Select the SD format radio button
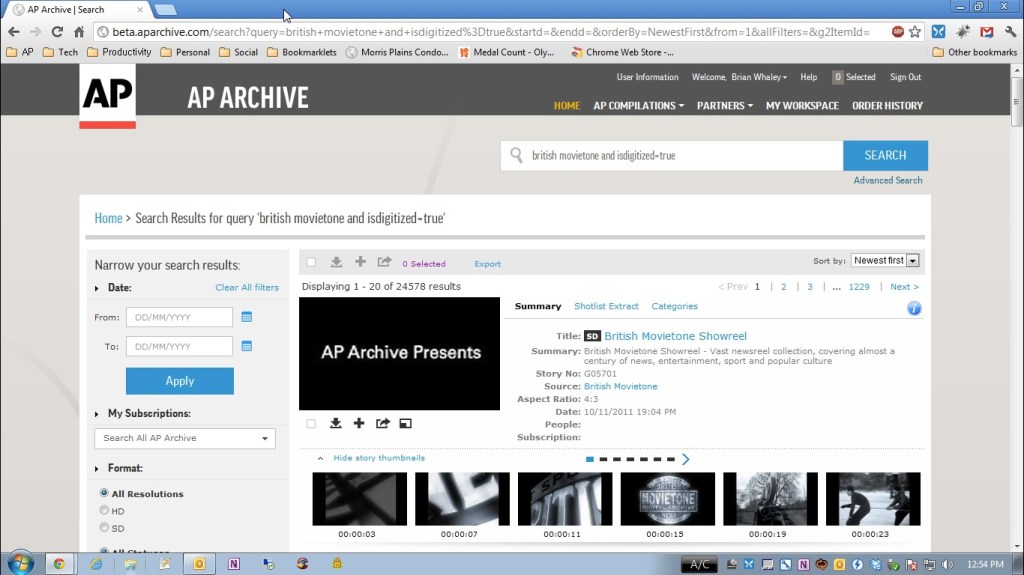The width and height of the screenshot is (1024, 575). point(104,527)
